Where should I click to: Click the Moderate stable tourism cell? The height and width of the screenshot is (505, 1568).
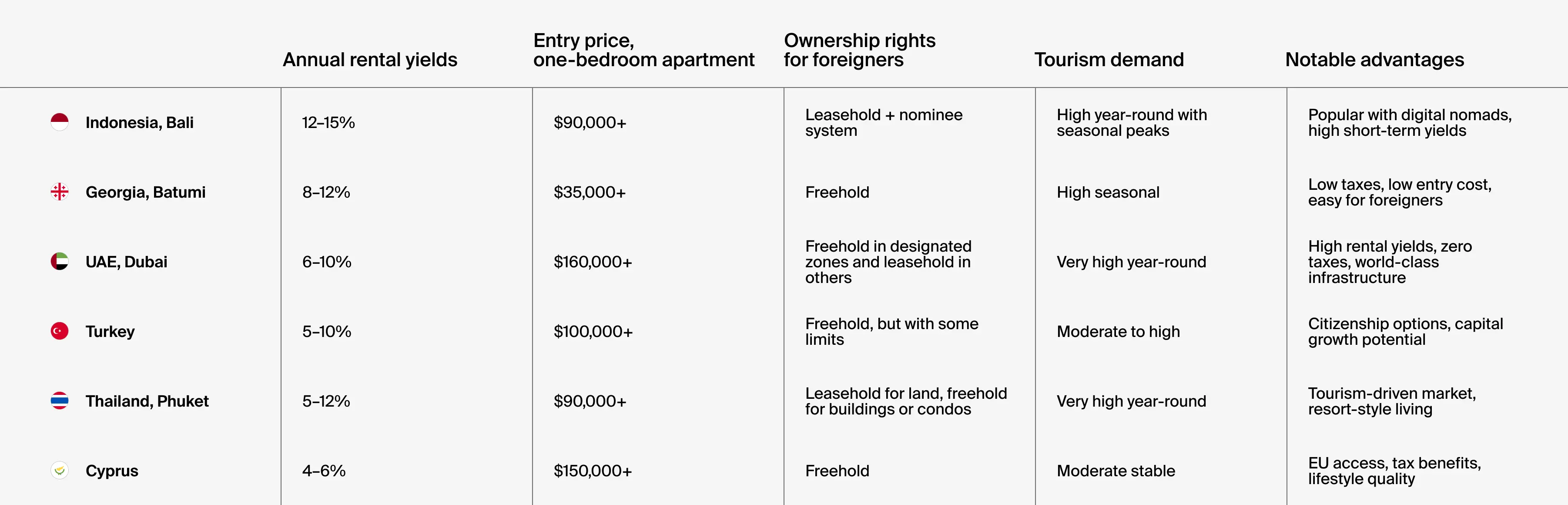tap(1115, 471)
